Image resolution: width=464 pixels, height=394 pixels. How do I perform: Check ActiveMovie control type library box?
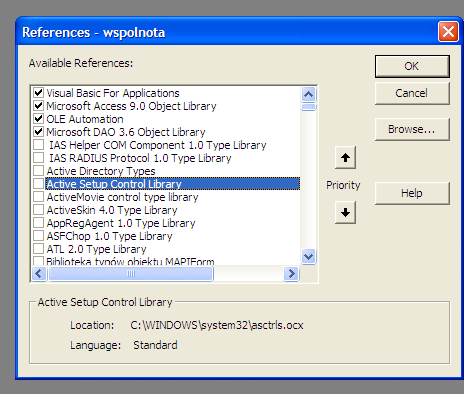(x=38, y=196)
